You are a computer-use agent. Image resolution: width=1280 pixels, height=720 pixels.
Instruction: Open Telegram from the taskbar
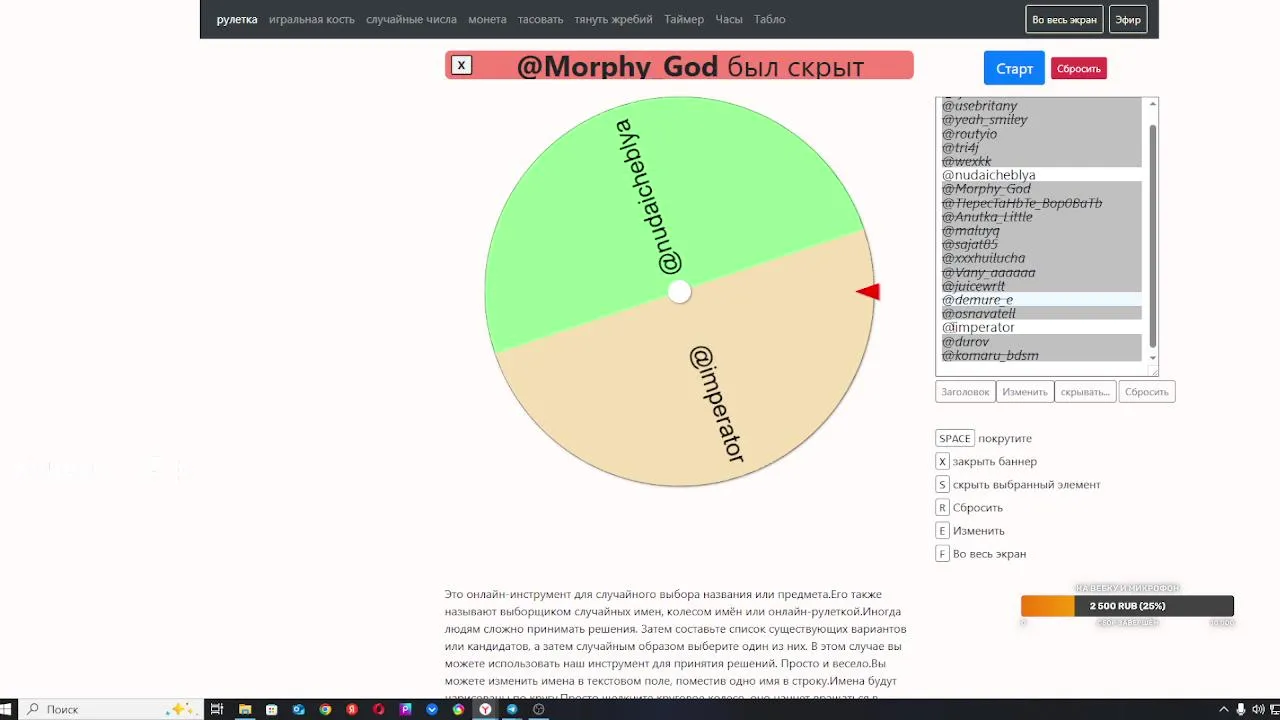(512, 709)
